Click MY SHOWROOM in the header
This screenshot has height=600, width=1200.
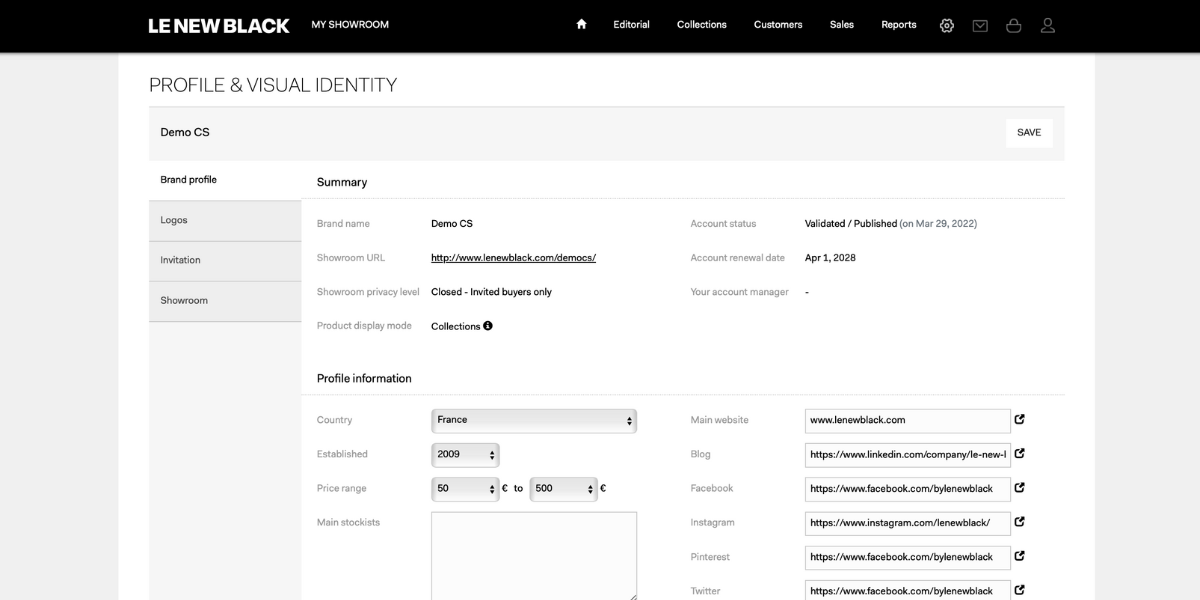[x=350, y=25]
